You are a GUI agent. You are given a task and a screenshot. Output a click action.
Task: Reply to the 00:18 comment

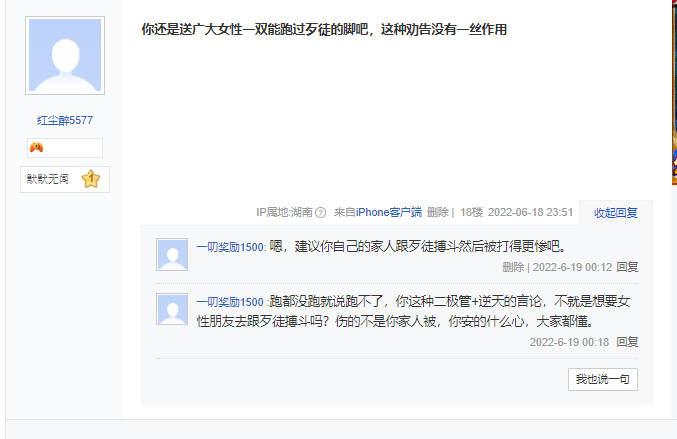(627, 342)
